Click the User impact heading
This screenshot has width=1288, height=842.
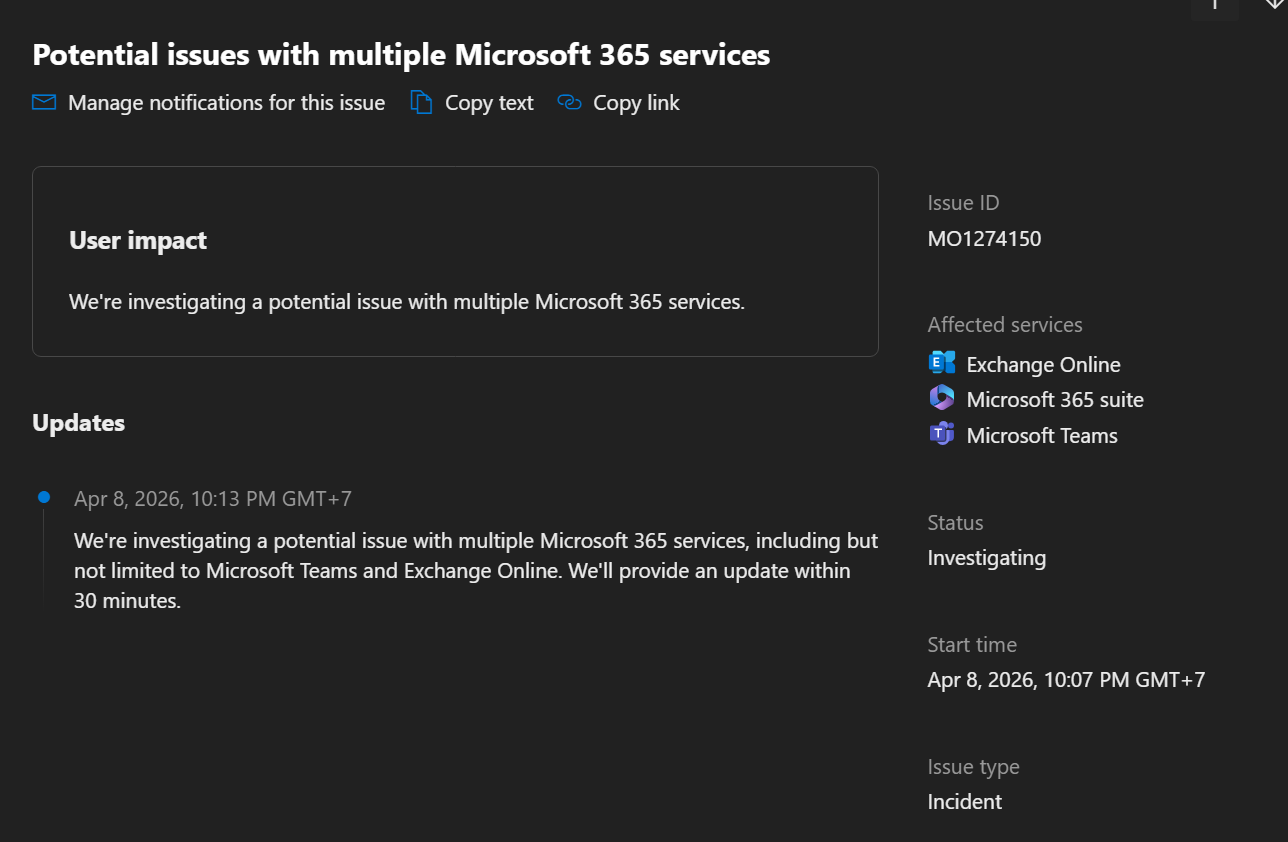click(x=138, y=240)
